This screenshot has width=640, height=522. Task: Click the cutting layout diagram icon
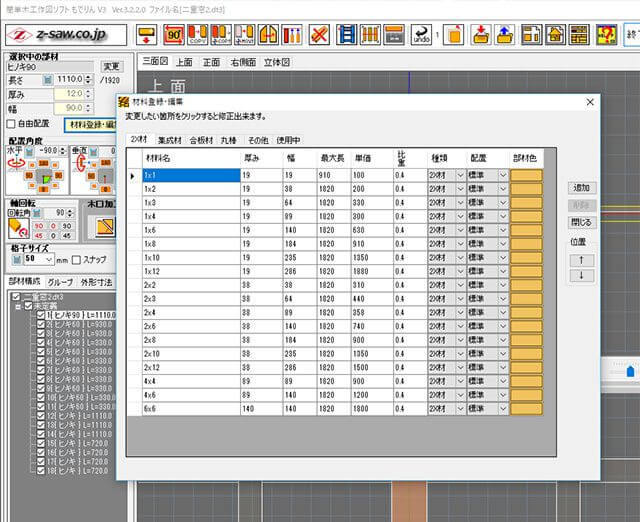531,35
